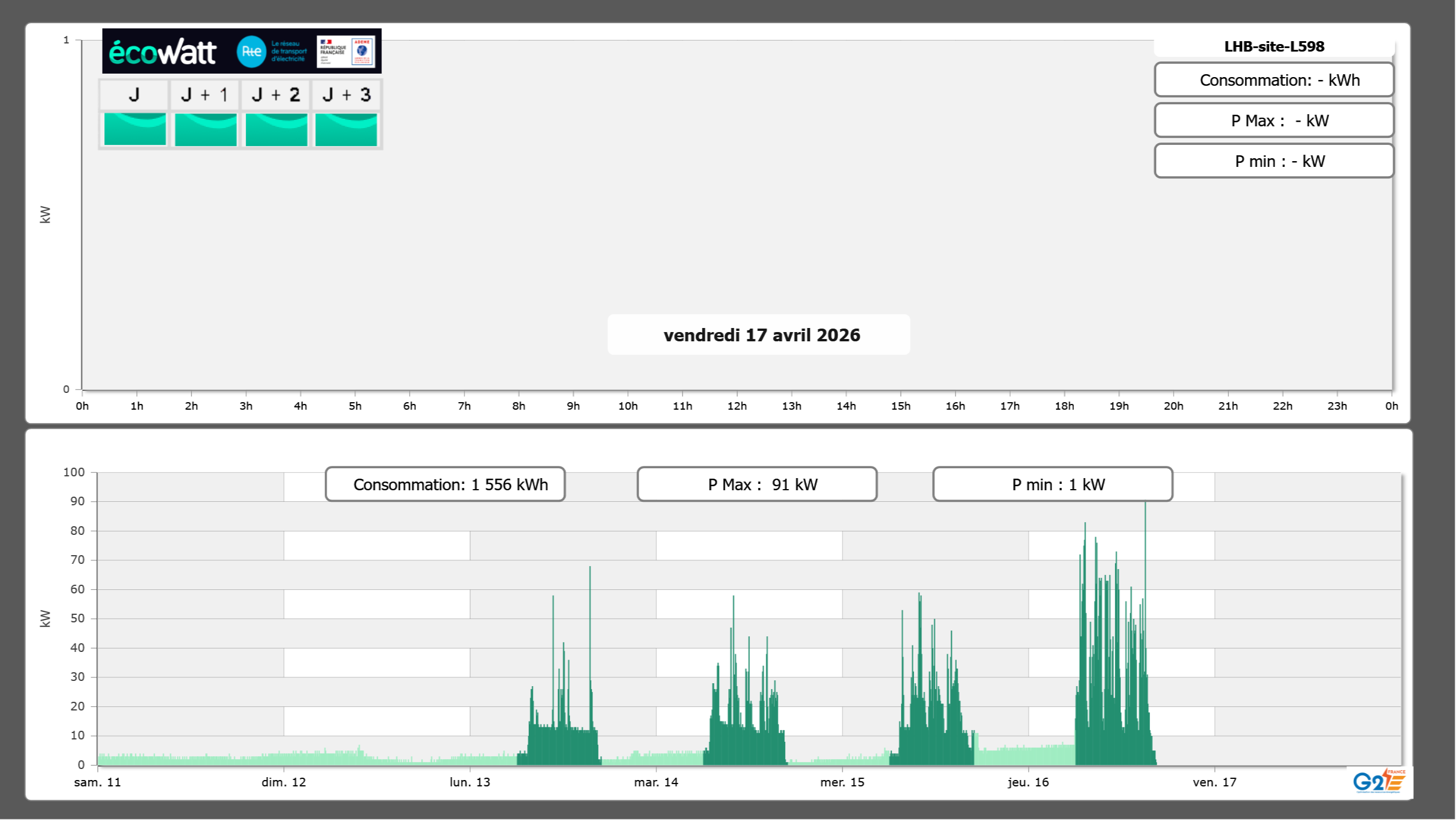This screenshot has width=1456, height=820.
Task: Click the weekly P min 1 kW box
Action: 1052,484
